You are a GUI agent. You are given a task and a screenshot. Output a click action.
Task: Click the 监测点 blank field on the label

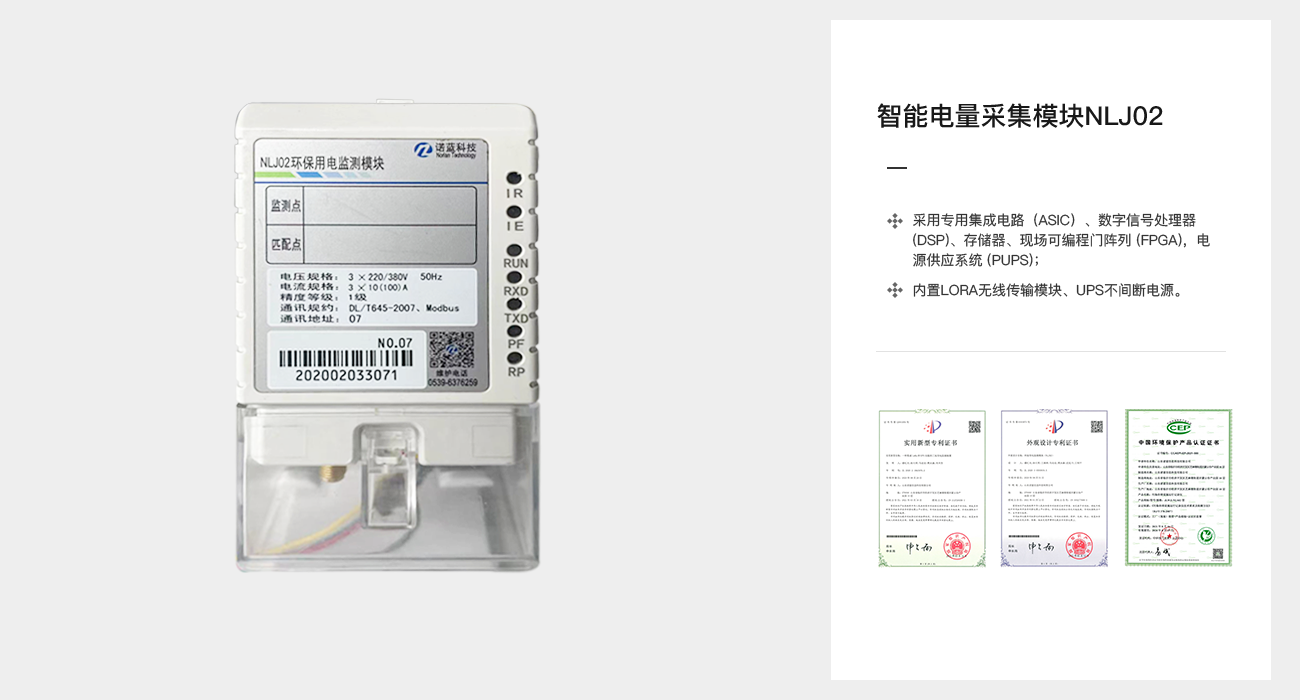[389, 205]
